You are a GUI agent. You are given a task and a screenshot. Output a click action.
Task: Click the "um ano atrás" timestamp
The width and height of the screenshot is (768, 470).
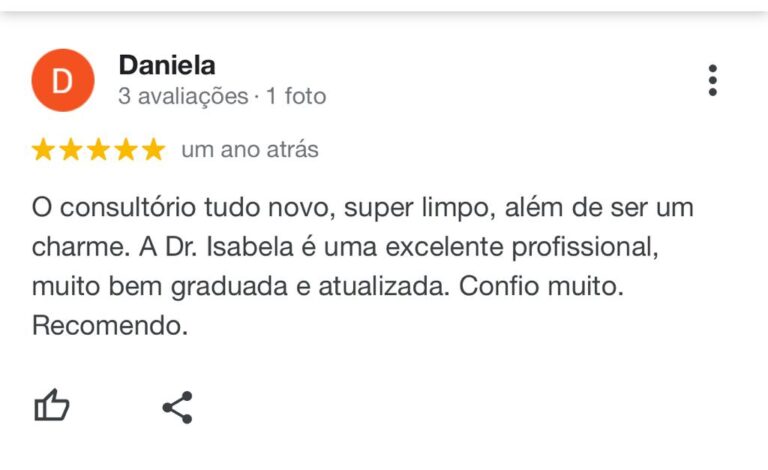pyautogui.click(x=249, y=150)
